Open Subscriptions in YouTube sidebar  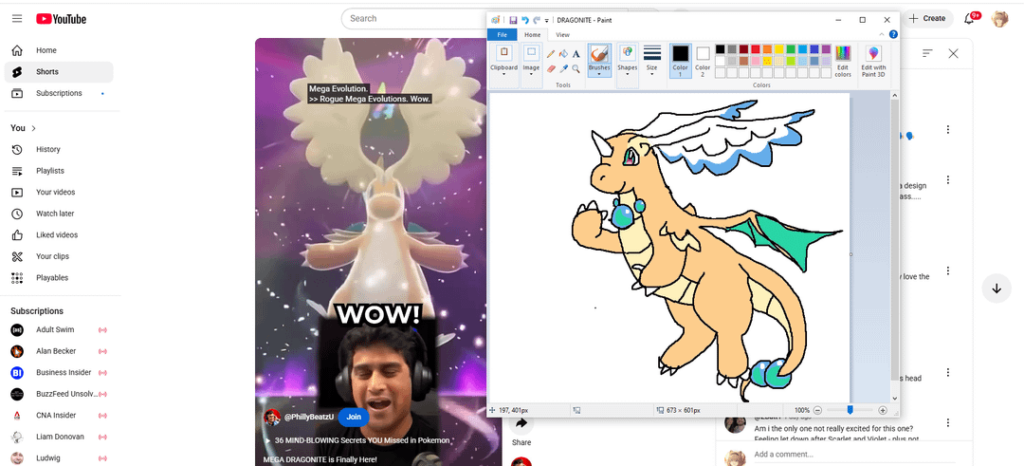(x=59, y=93)
